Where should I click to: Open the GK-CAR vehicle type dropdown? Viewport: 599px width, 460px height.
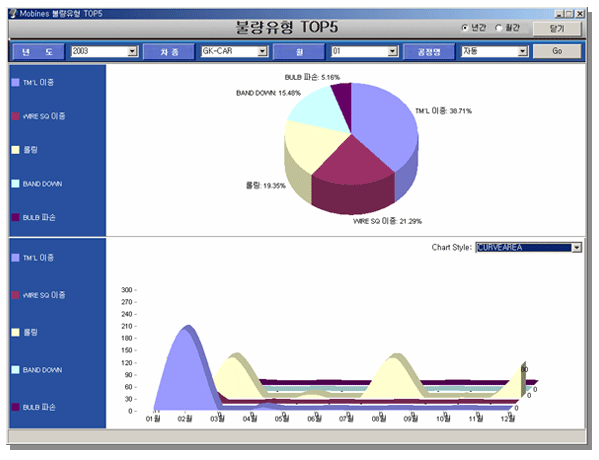262,51
